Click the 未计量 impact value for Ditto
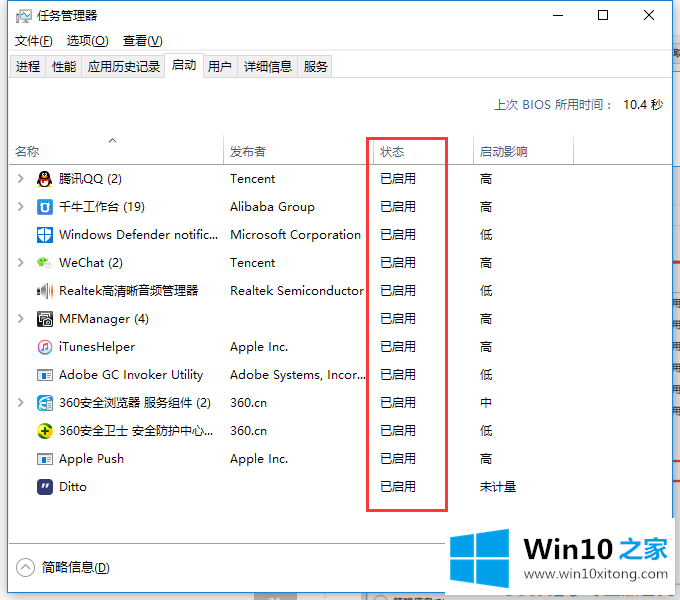 [498, 487]
